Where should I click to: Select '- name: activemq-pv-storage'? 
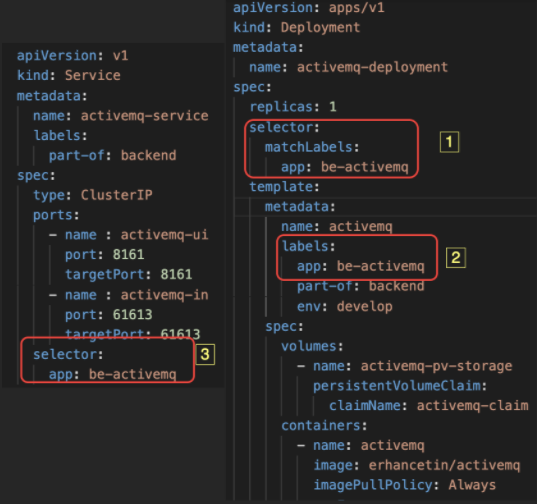[x=404, y=366]
